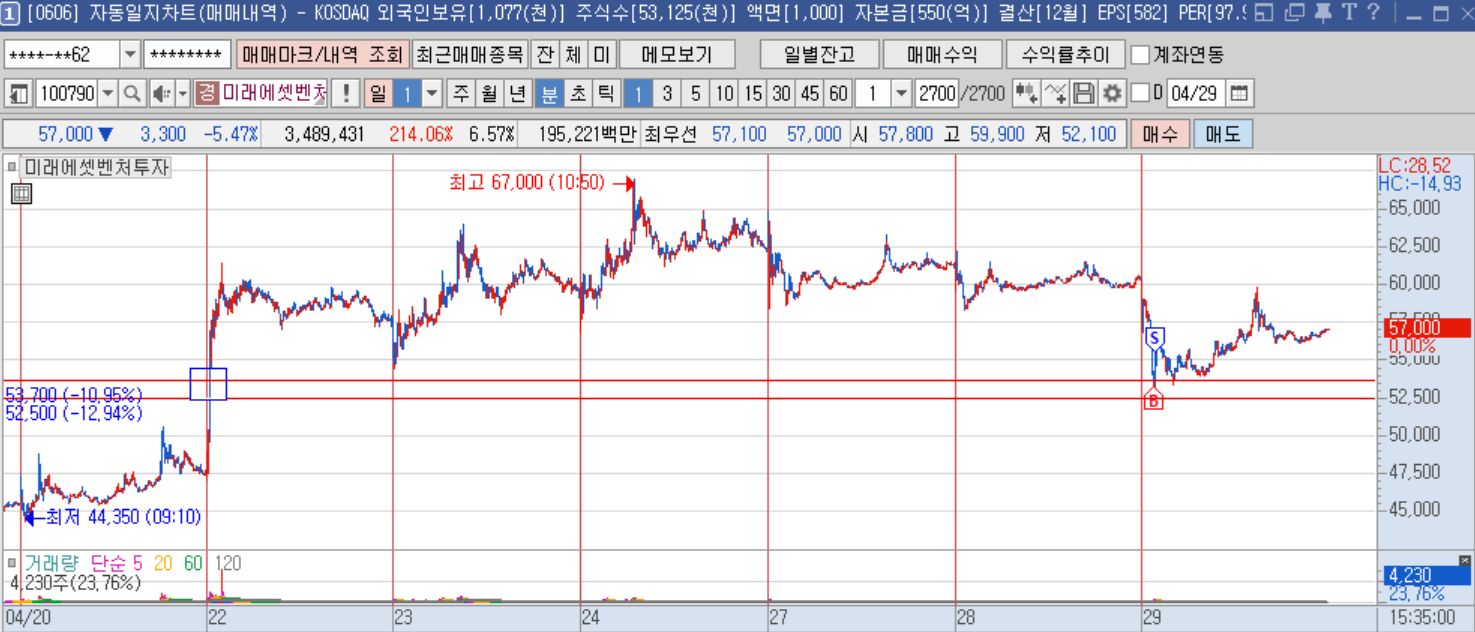Toggle the 미 button
This screenshot has width=1475, height=632.
click(601, 54)
